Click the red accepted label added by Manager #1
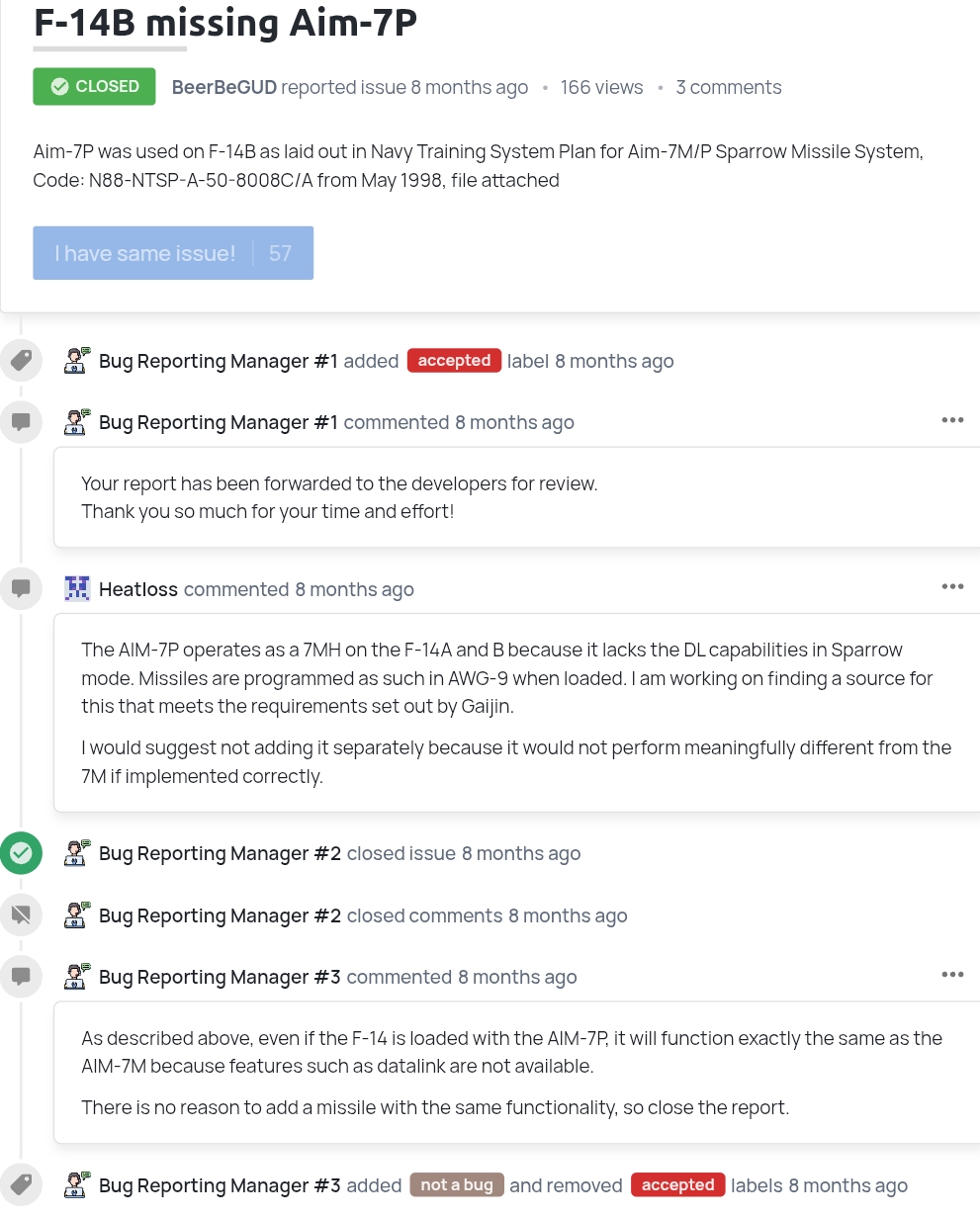Screen dimensions: 980x1218 pyautogui.click(x=454, y=361)
